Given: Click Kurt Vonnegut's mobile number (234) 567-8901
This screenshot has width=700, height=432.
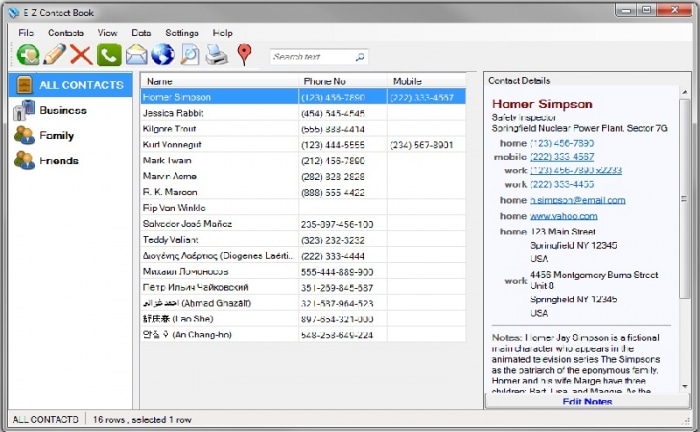Looking at the screenshot, I should (421, 145).
